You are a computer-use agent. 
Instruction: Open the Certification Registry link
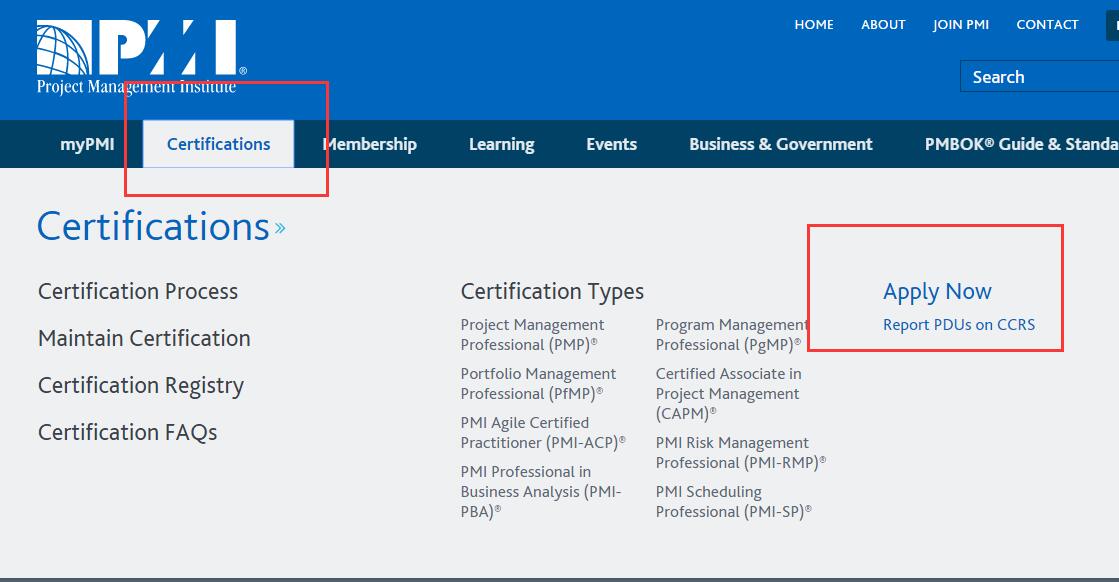pos(141,386)
